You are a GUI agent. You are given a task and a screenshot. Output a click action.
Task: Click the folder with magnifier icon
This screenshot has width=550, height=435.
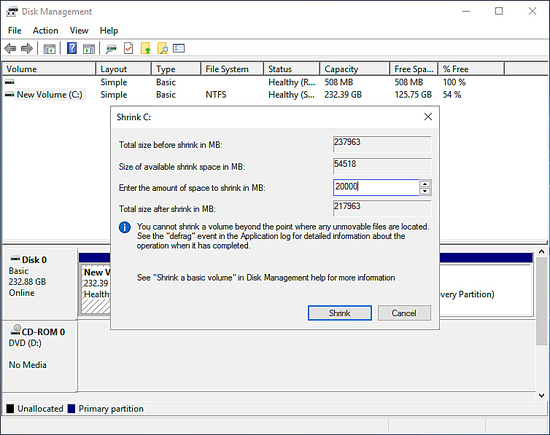[162, 48]
